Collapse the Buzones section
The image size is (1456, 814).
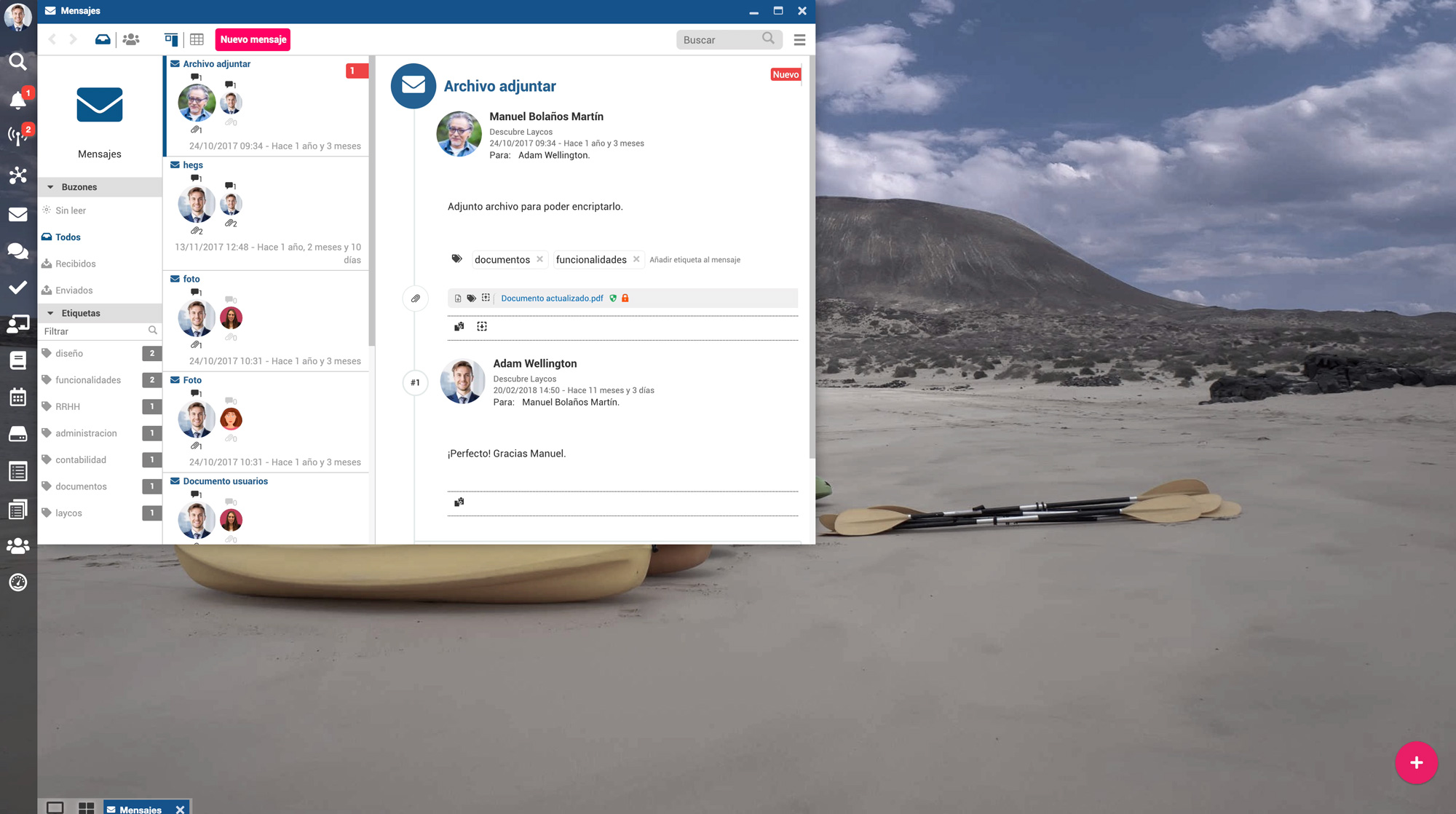pos(100,187)
